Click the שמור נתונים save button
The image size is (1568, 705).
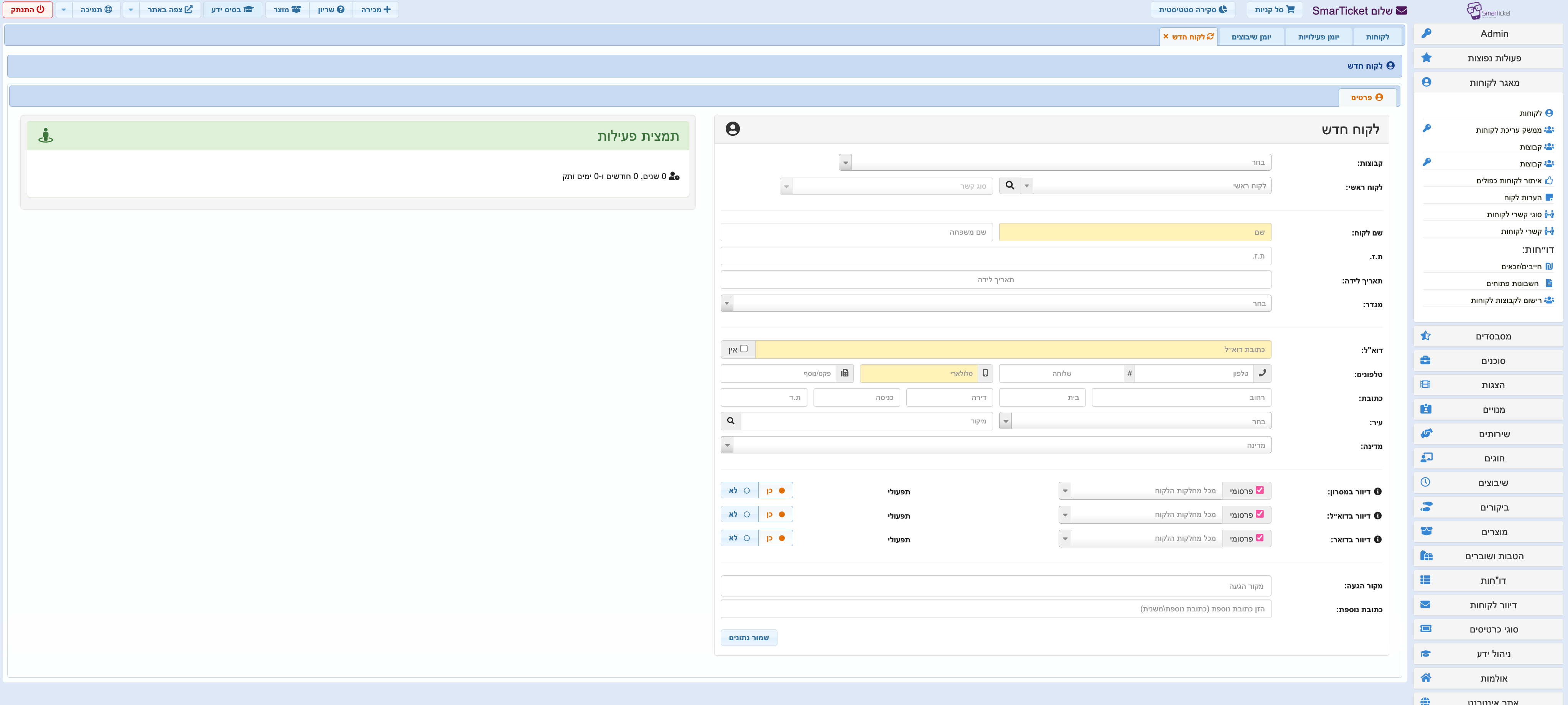point(749,637)
